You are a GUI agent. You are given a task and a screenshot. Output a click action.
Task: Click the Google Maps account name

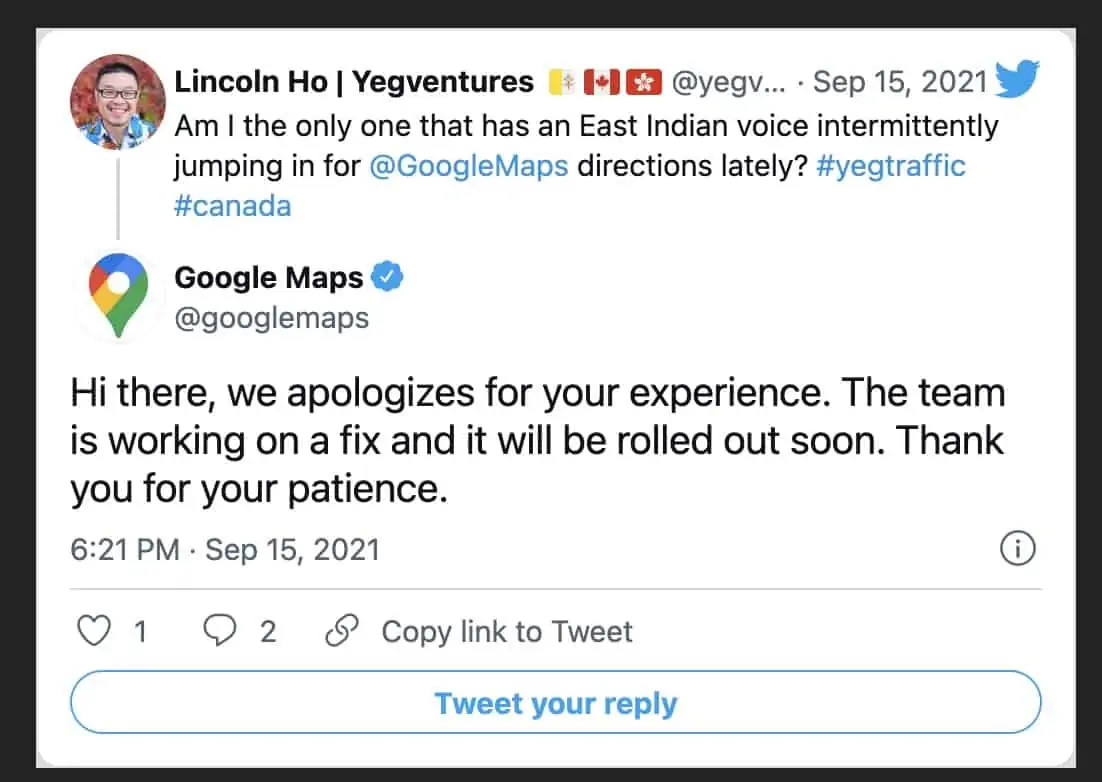click(268, 277)
